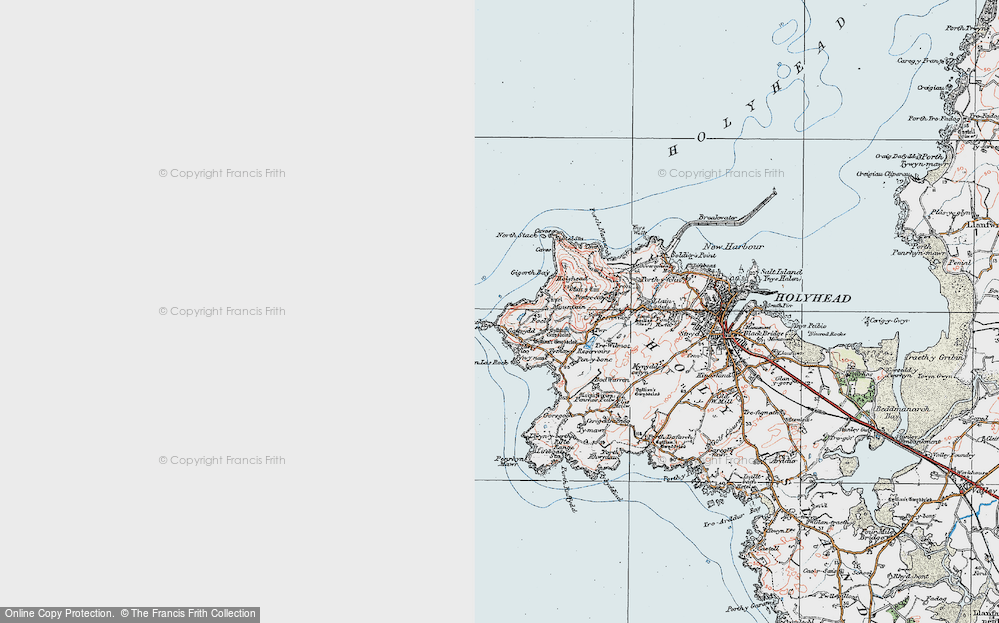
Task: Select the 'Glan-y-gors' label
Action: pos(782,381)
